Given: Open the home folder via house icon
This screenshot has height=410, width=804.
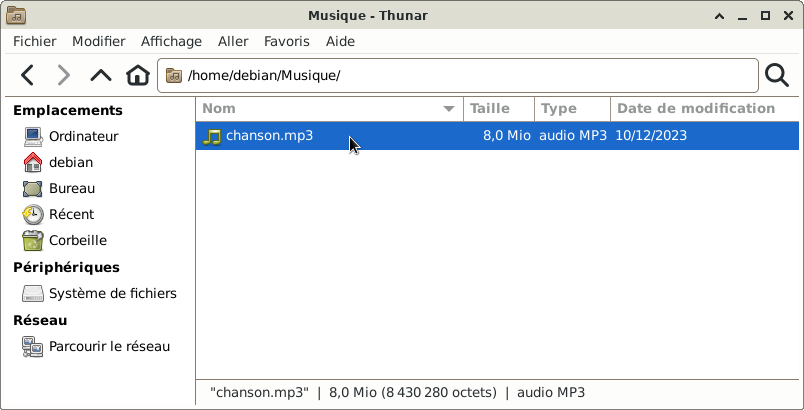Looking at the screenshot, I should point(137,75).
